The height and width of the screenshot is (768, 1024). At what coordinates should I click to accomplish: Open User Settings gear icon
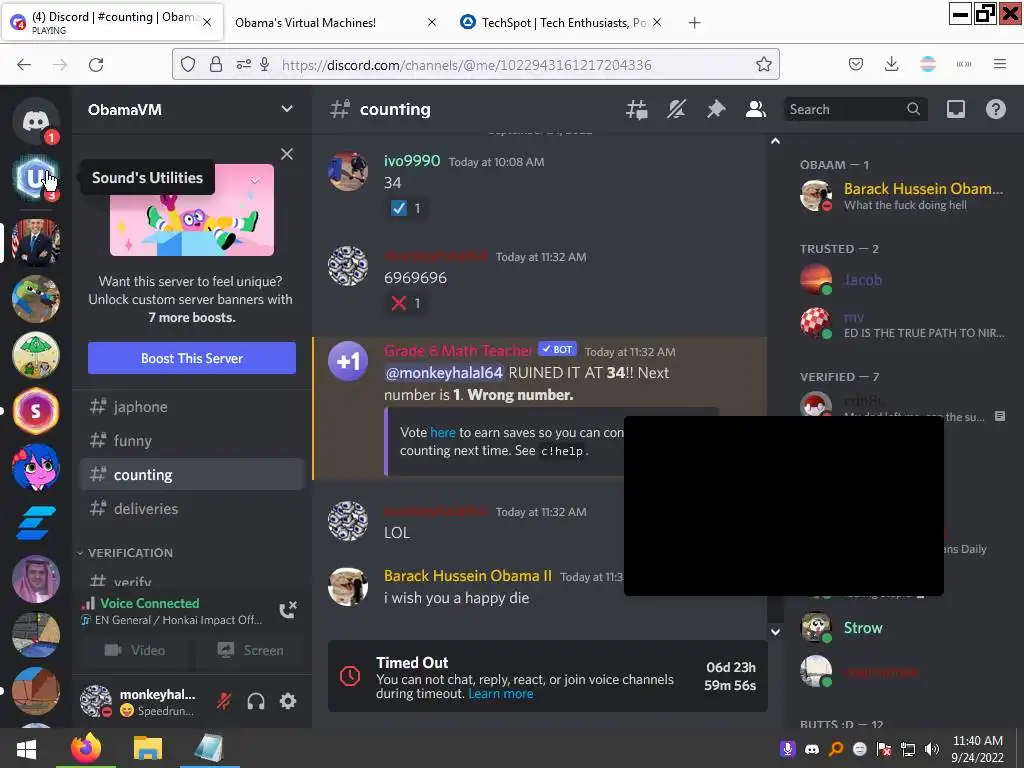pos(288,701)
